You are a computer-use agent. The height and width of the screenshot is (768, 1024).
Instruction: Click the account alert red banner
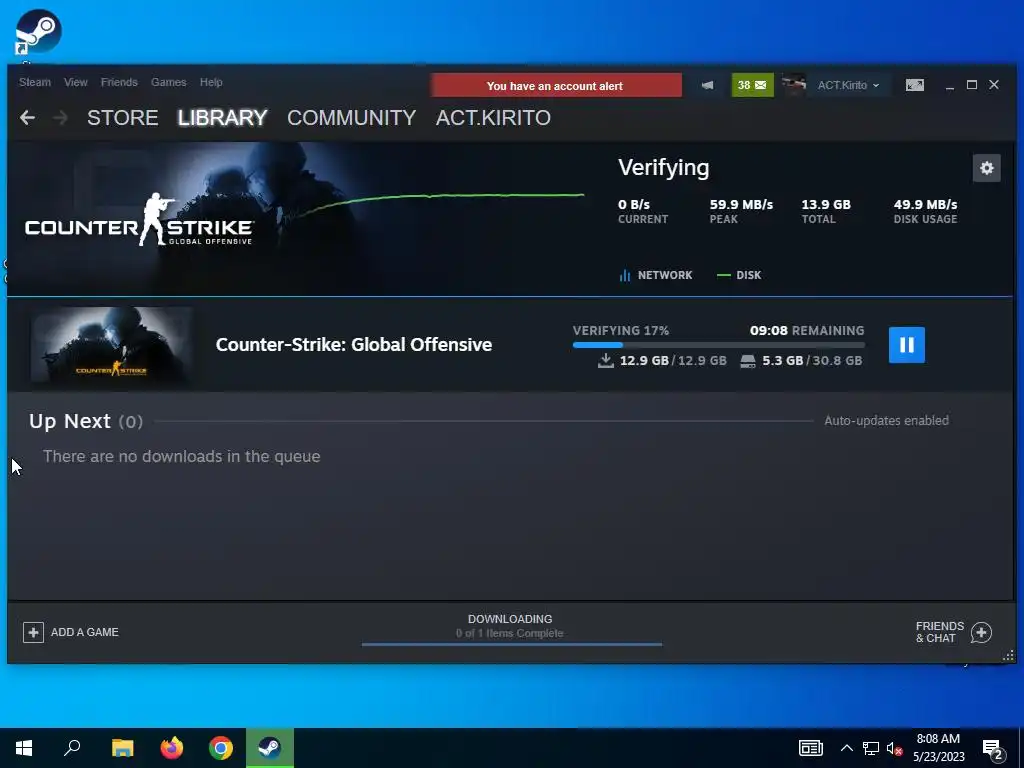556,86
